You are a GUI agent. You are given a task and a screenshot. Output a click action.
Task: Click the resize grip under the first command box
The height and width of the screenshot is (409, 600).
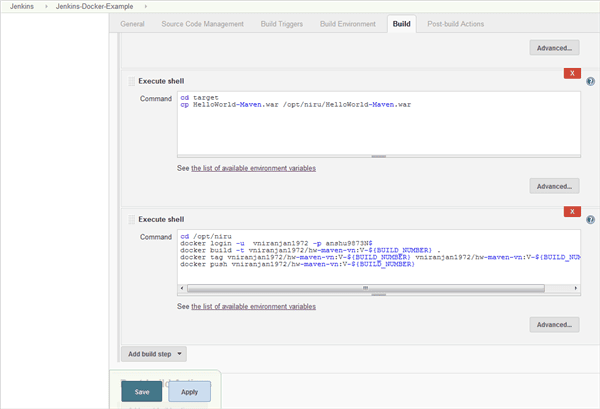[378, 156]
